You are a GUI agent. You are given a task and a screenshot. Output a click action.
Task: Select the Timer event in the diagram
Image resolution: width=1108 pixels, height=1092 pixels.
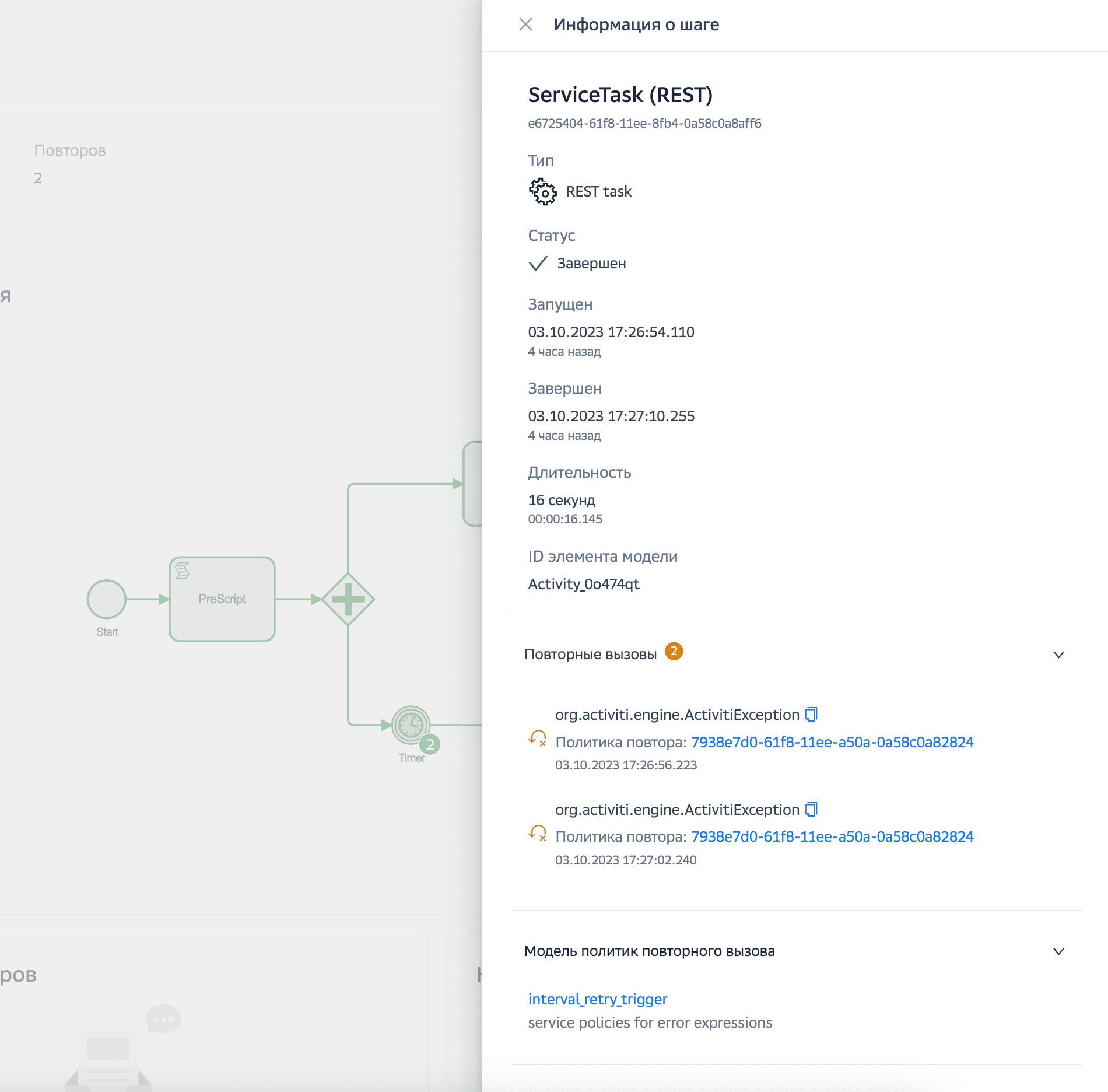click(x=411, y=725)
